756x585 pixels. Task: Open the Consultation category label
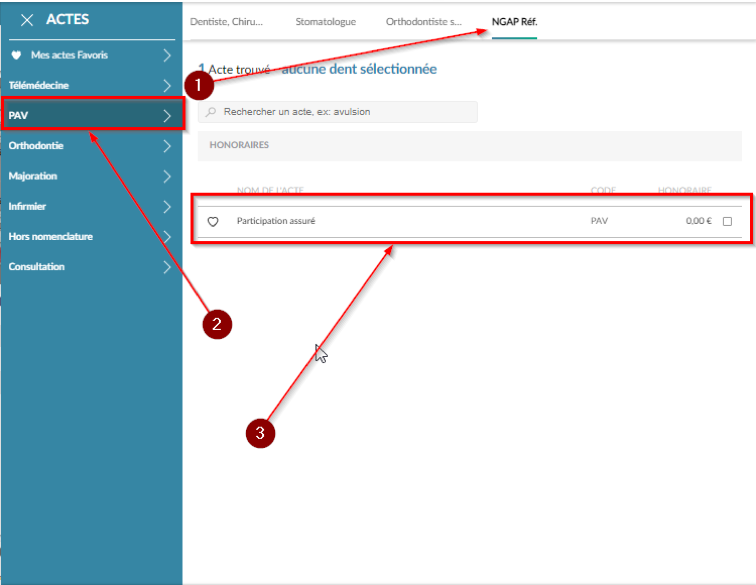[37, 267]
